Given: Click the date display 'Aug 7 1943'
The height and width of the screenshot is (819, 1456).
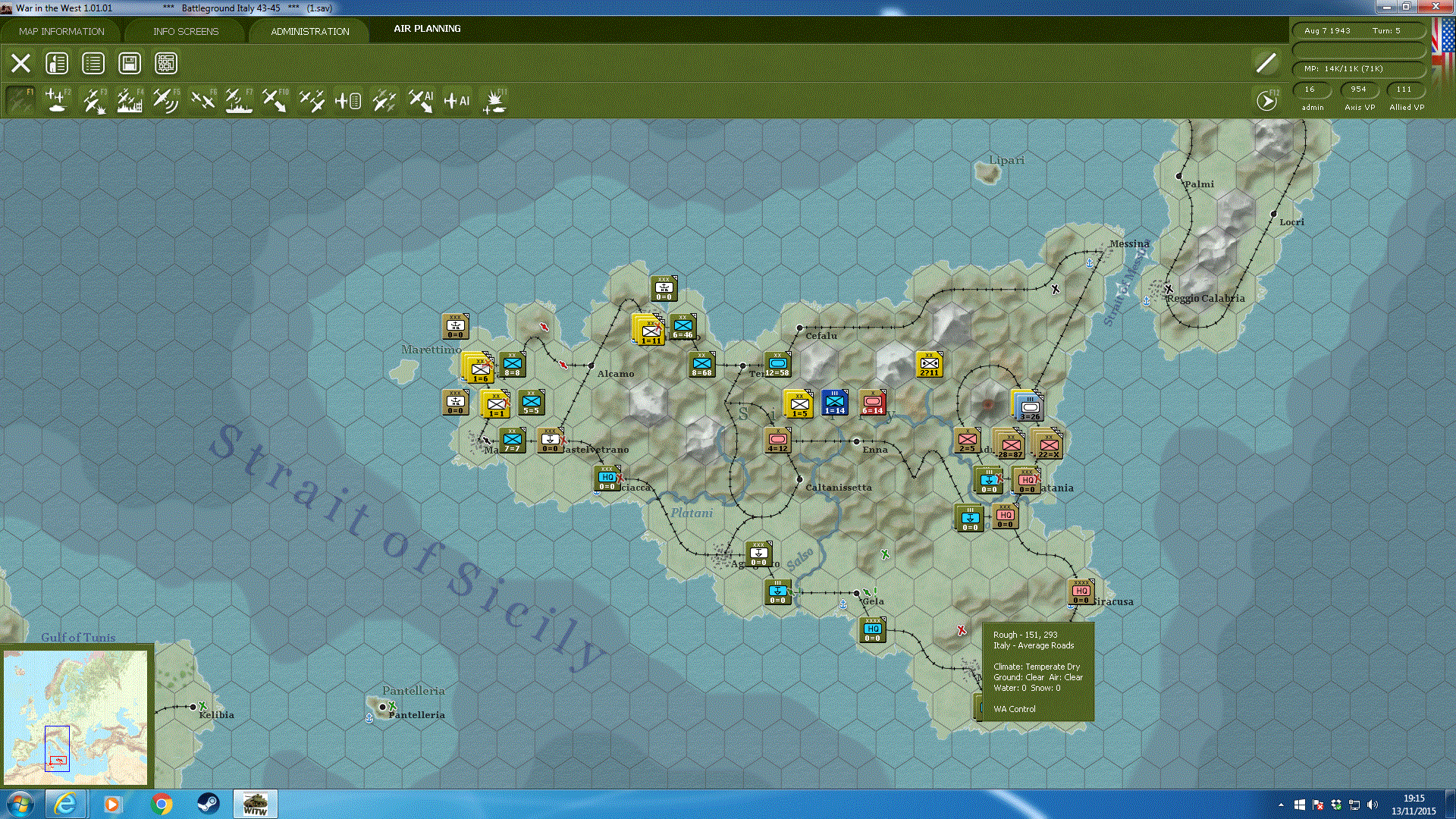Looking at the screenshot, I should pyautogui.click(x=1327, y=31).
